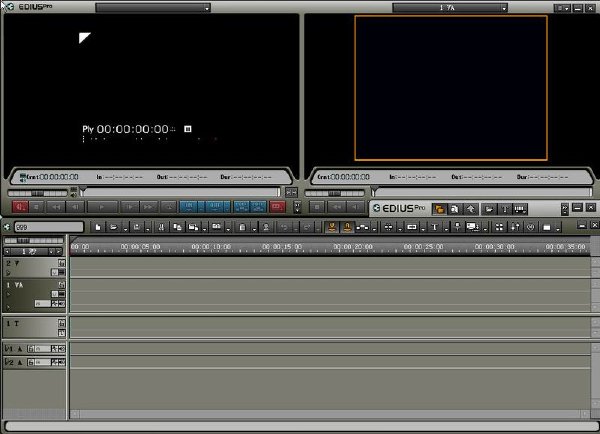
Task: Paste at cursor with the paste icon
Action: click(x=193, y=227)
